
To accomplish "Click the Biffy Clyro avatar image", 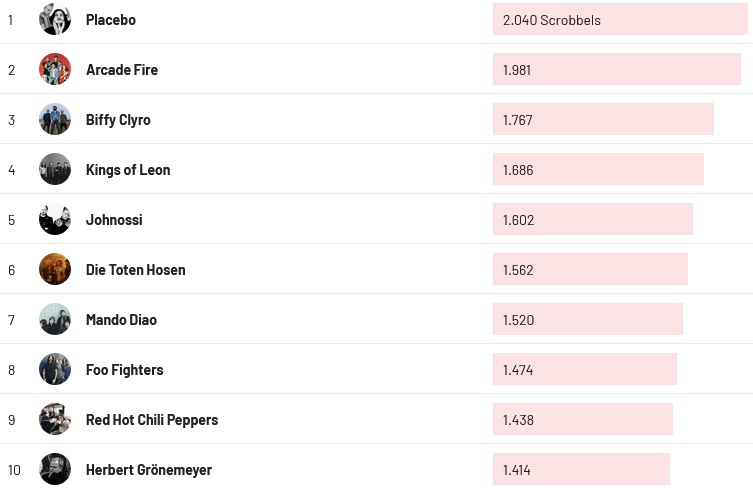I will (55, 119).
